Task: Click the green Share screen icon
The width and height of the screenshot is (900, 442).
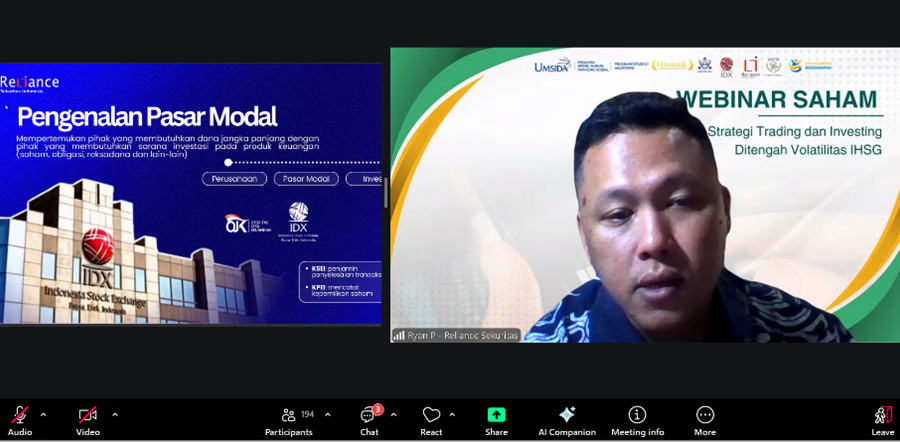Action: click(496, 415)
